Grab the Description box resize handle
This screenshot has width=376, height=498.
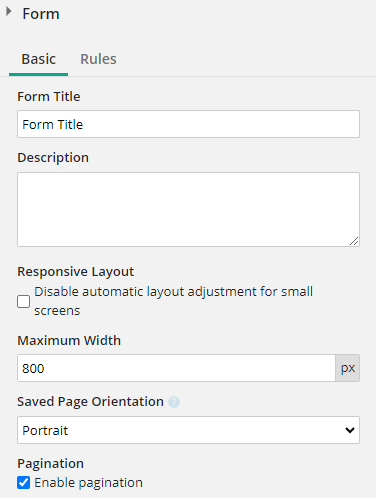tap(354, 241)
